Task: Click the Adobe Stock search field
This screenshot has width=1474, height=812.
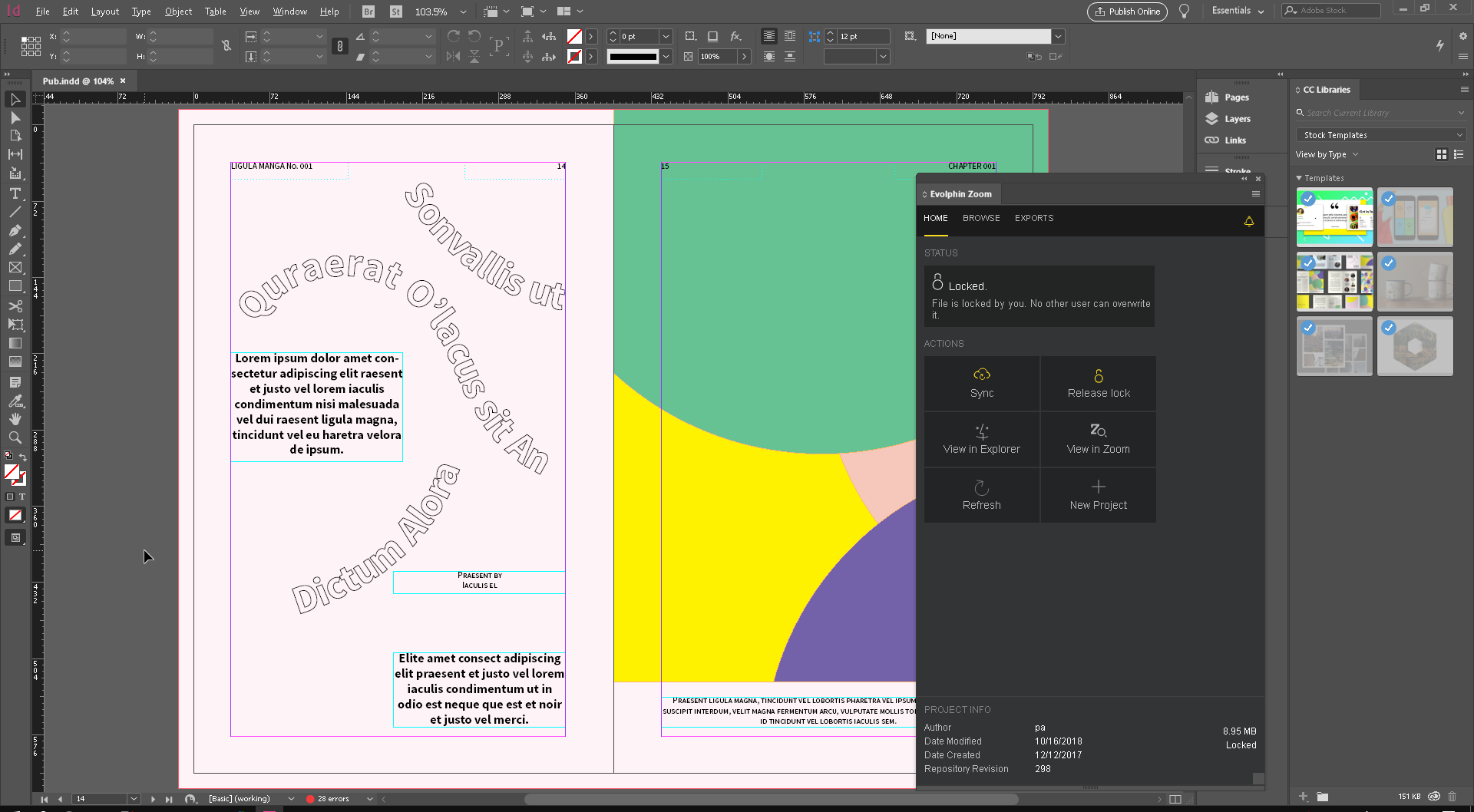Action: point(1332,11)
